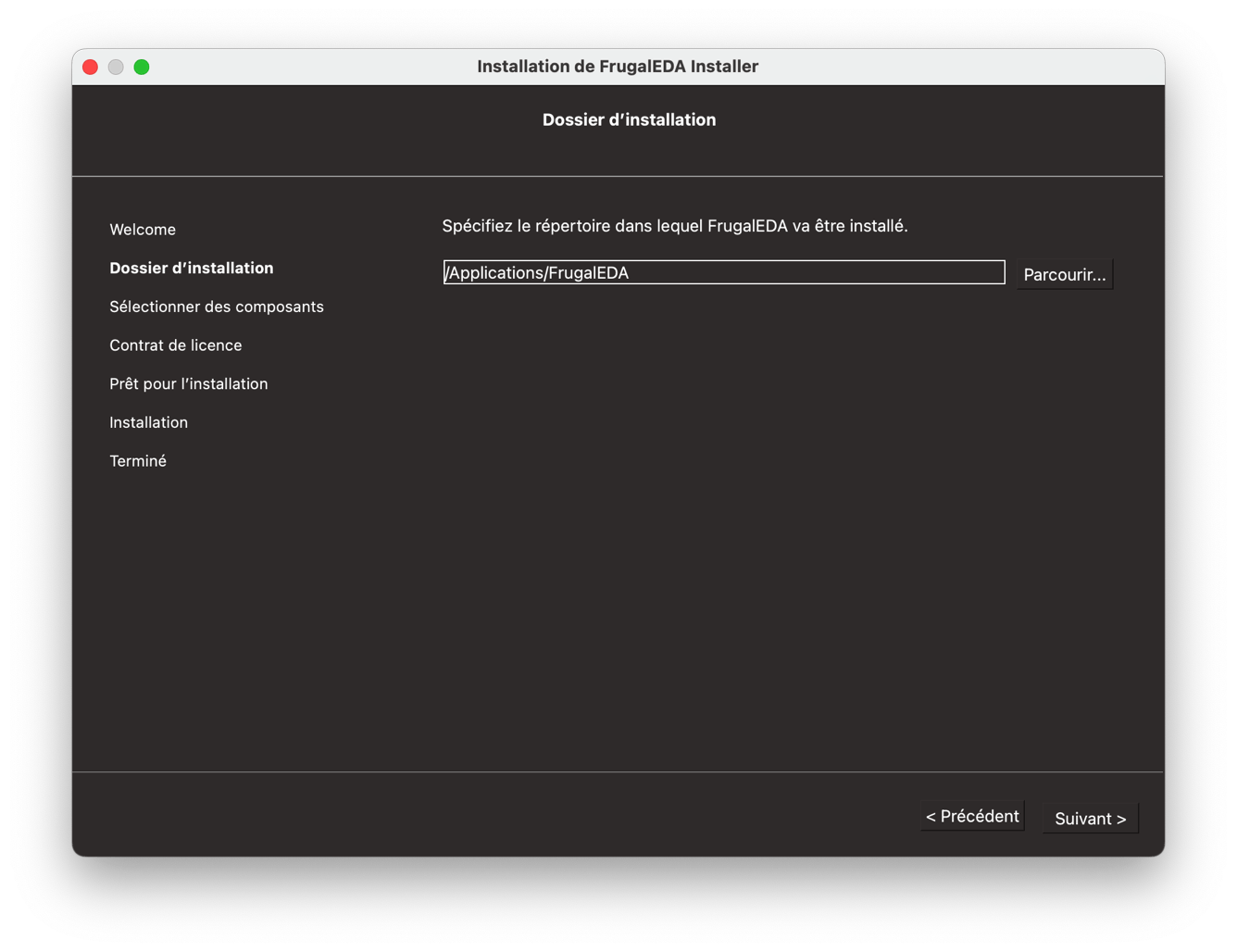Open folder browser with Parcourir button

coord(1064,275)
